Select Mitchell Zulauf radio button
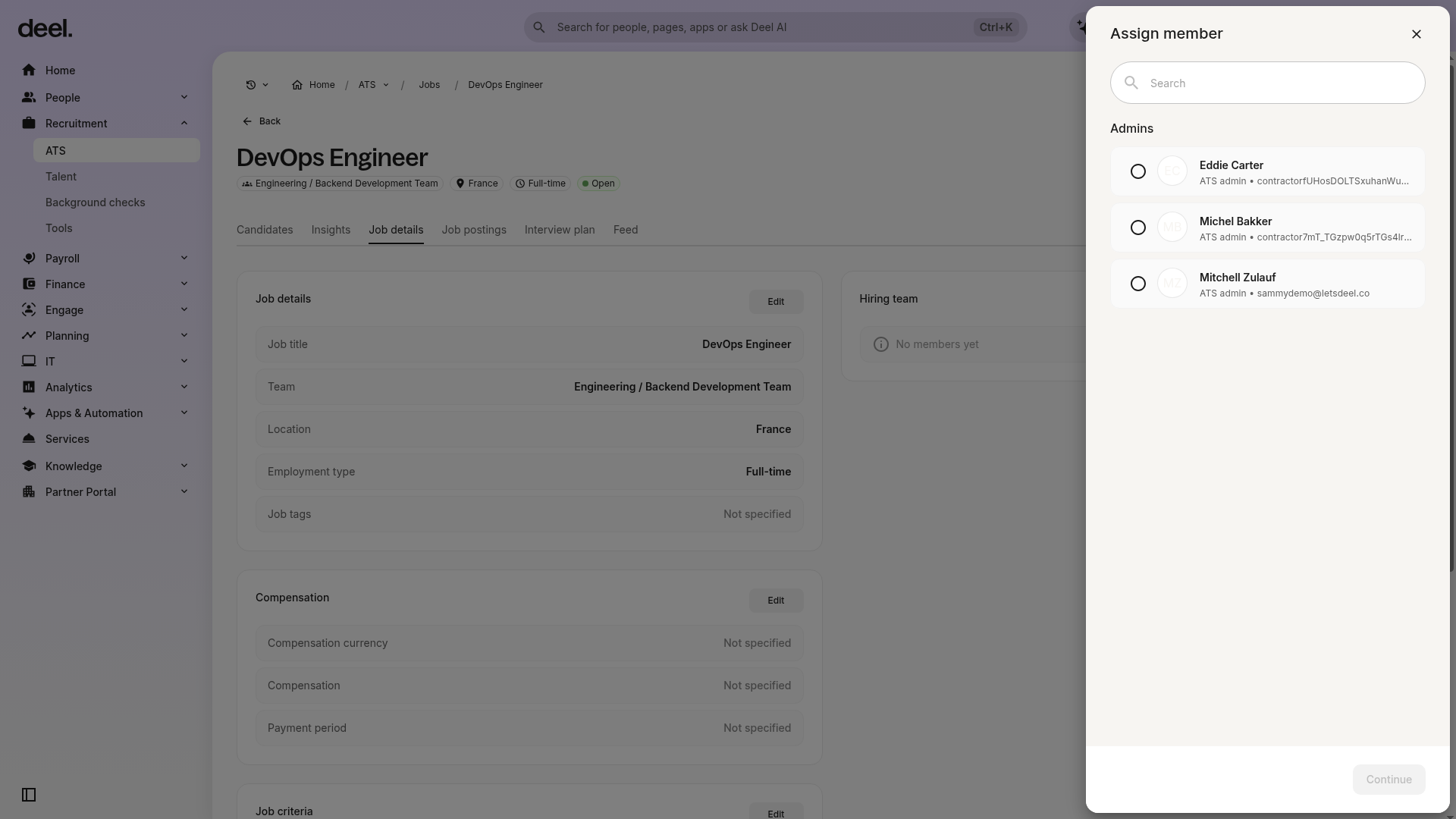 pos(1137,284)
